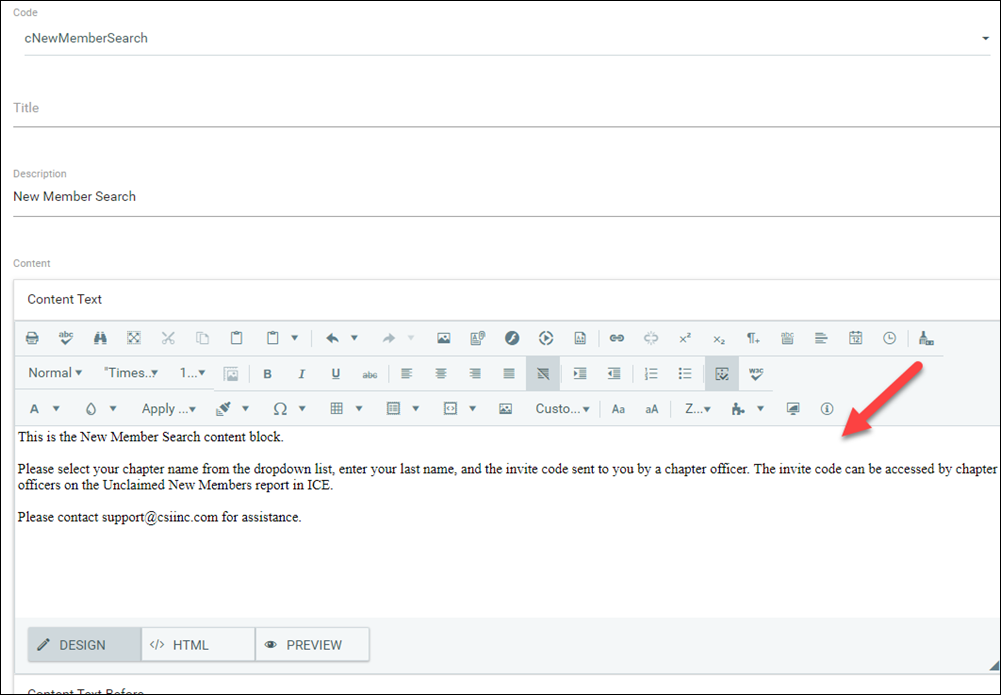The height and width of the screenshot is (695, 1001).
Task: Toggle underline formatting
Action: point(335,373)
